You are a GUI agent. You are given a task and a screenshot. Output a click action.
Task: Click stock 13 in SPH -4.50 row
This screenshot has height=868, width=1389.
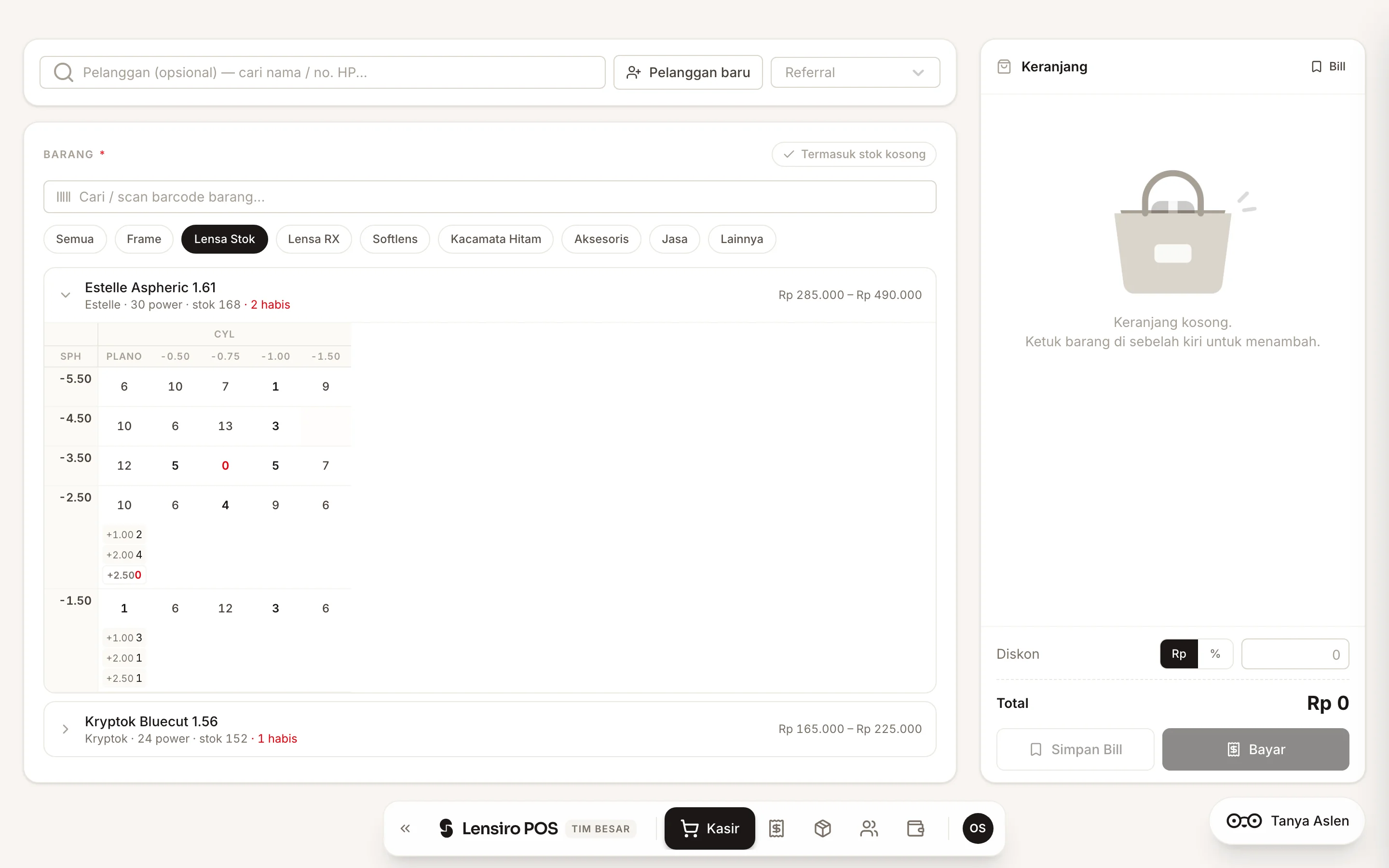(x=225, y=426)
